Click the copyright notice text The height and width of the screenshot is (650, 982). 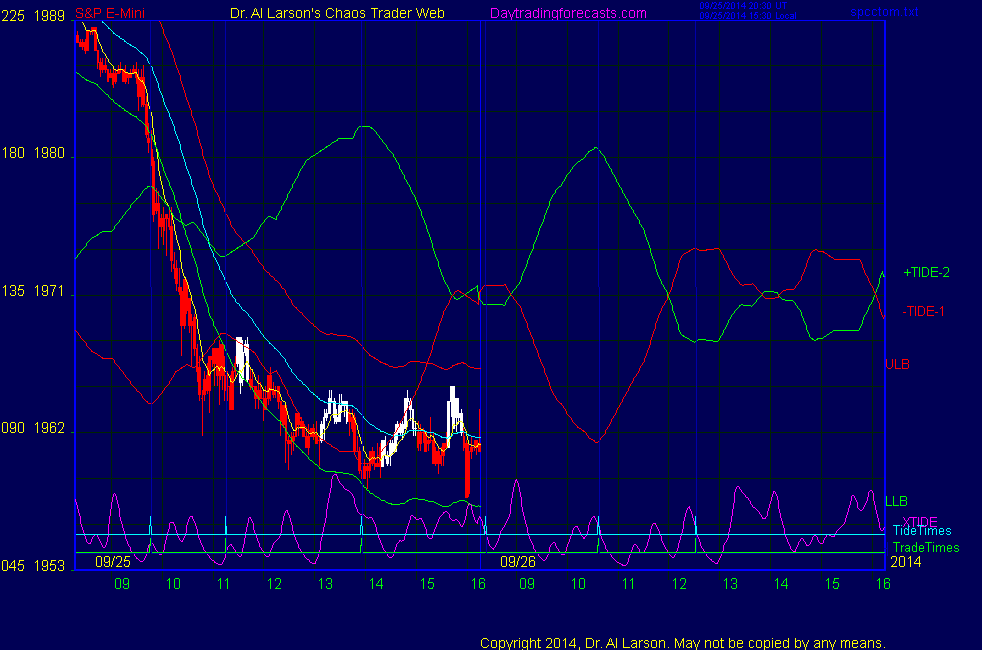coord(683,643)
